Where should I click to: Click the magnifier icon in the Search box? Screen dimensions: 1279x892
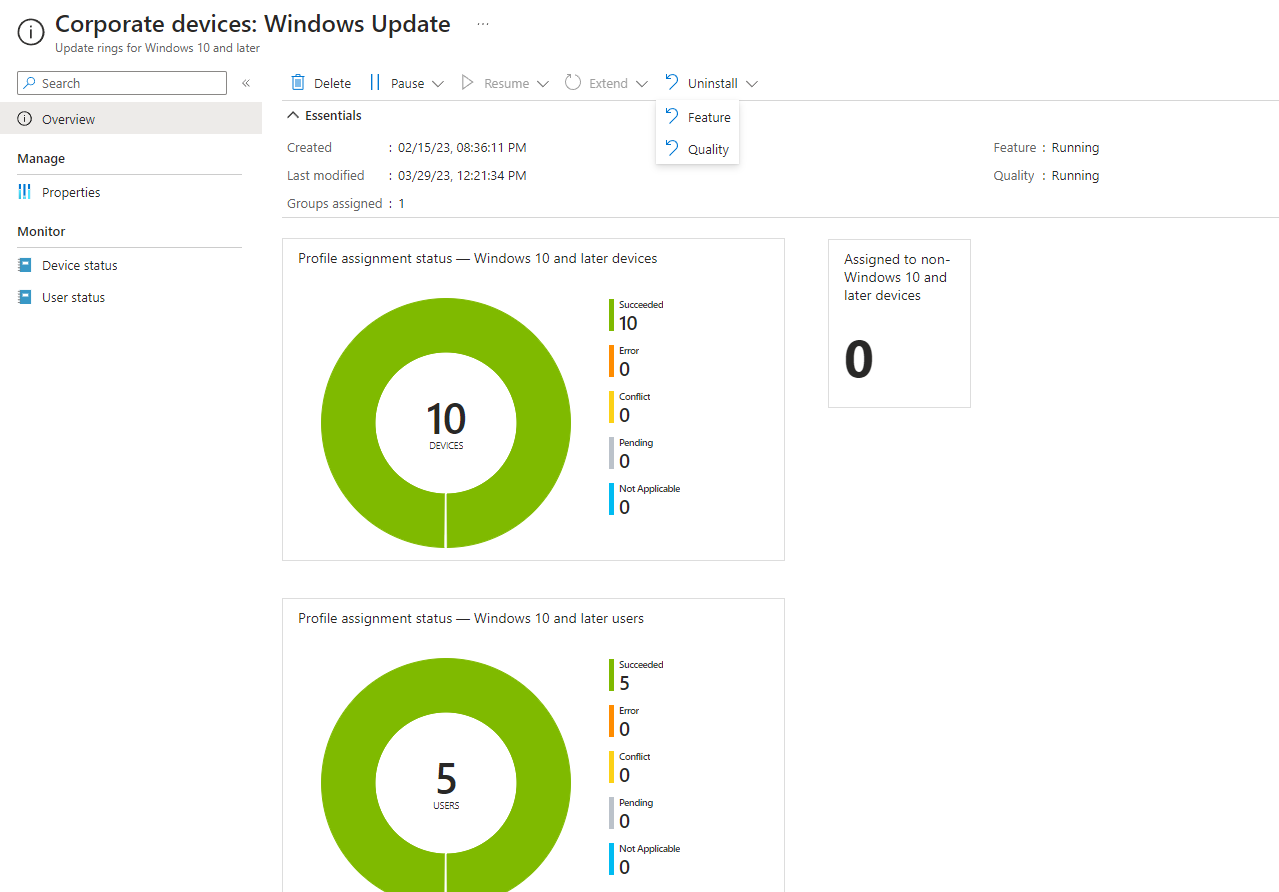pyautogui.click(x=29, y=83)
